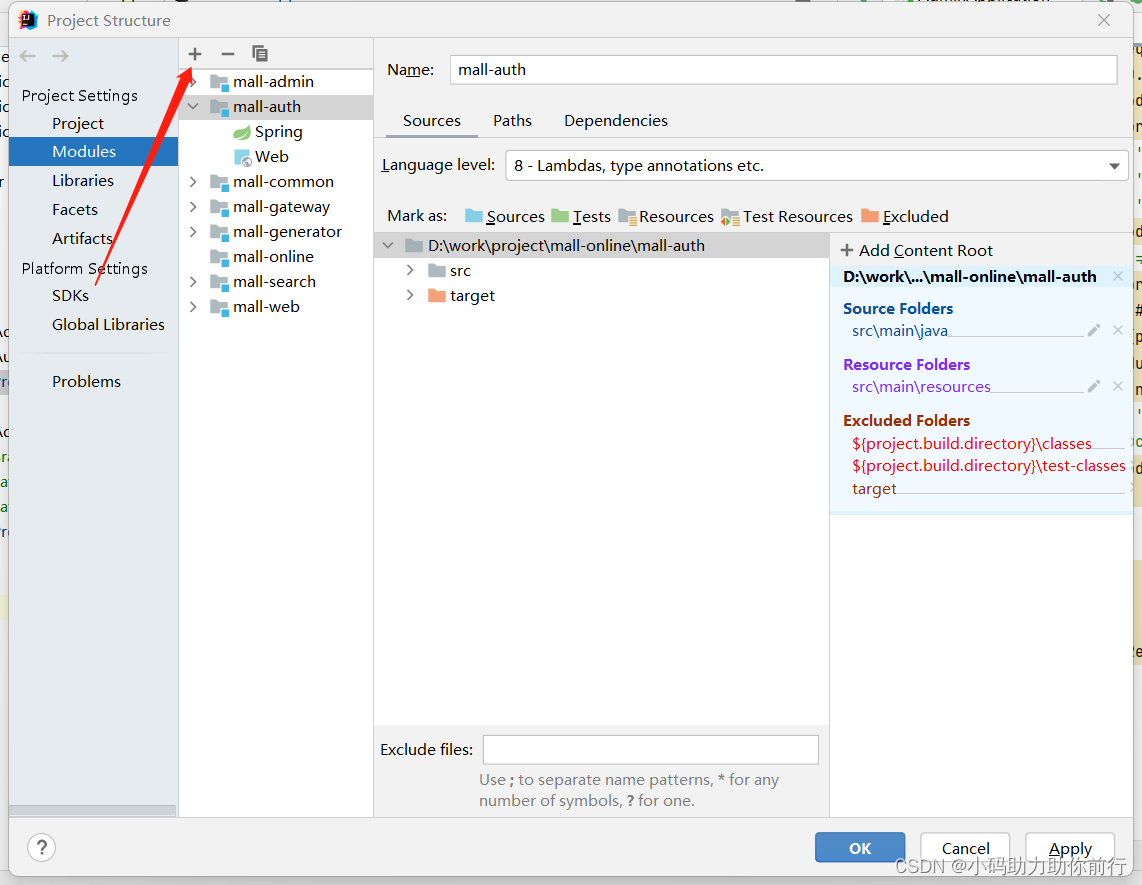
Task: Expand the target folder node
Action: tap(410, 295)
